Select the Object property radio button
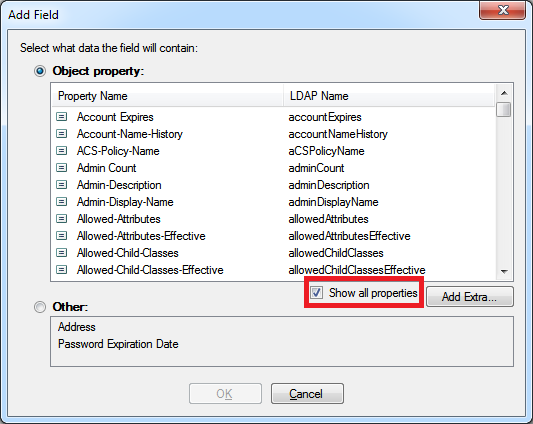Image resolution: width=533 pixels, height=424 pixels. coord(40,71)
